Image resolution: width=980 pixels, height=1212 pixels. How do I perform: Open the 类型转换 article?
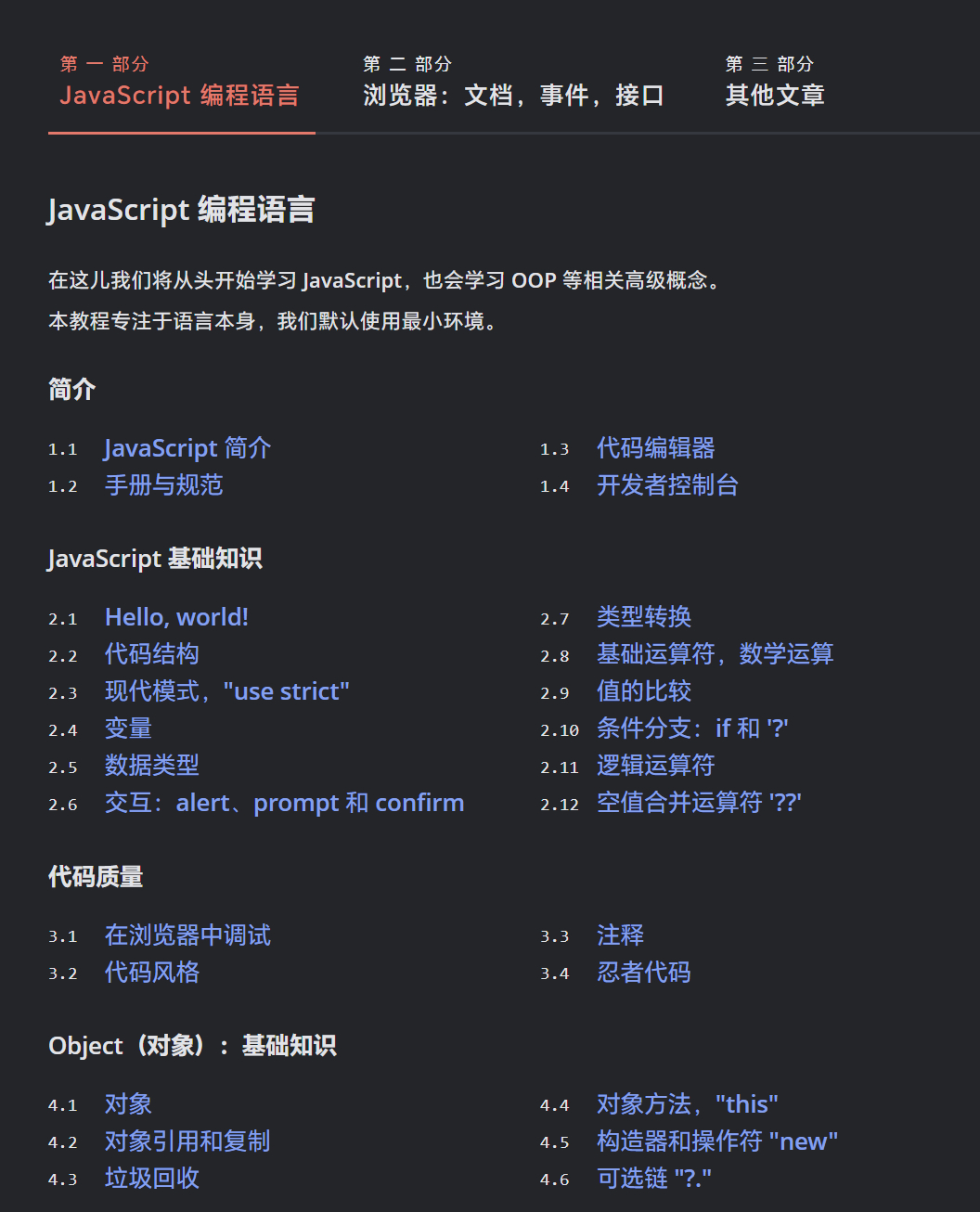click(x=644, y=617)
